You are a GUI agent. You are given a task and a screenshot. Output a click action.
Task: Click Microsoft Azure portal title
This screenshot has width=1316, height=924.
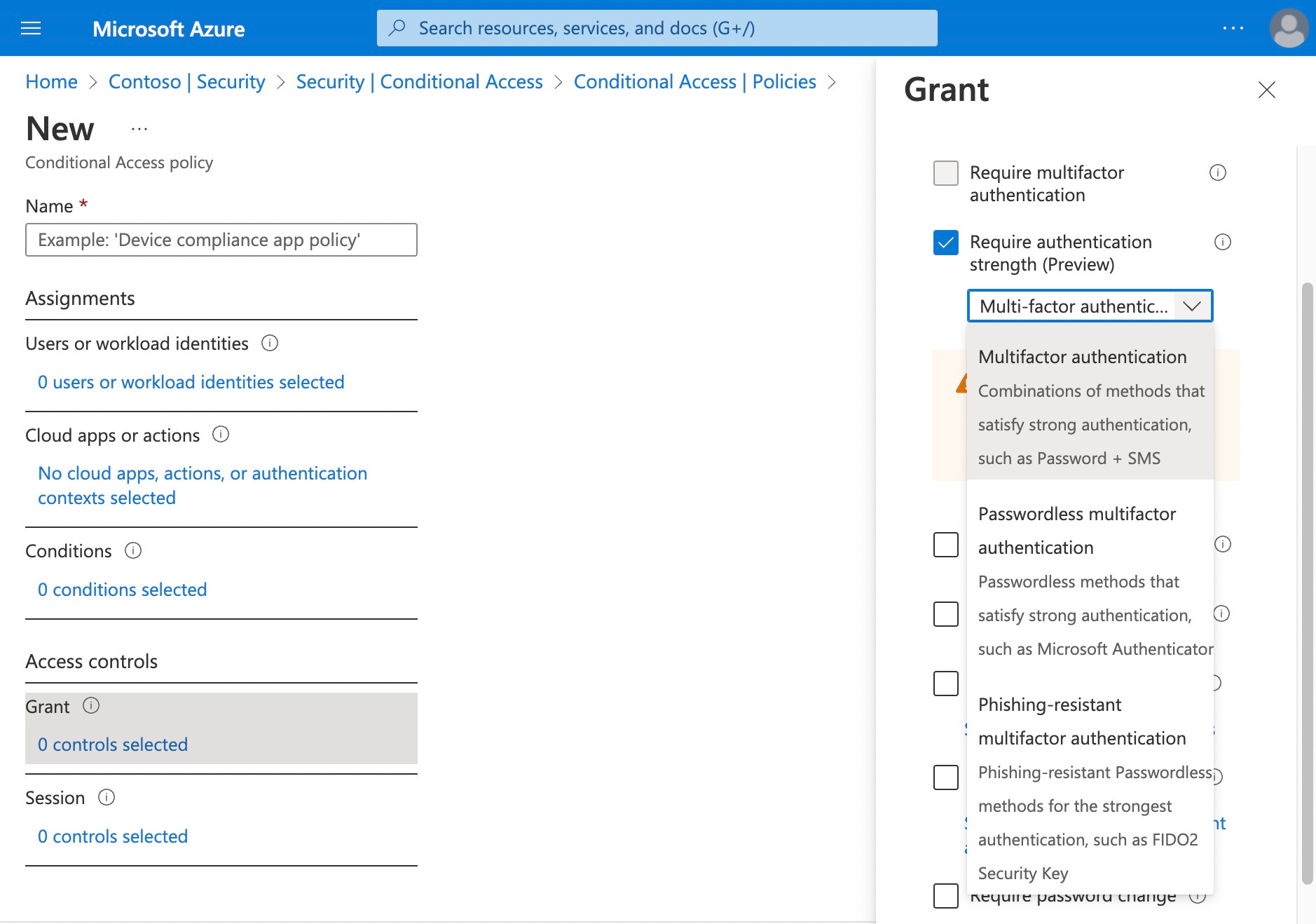[169, 29]
